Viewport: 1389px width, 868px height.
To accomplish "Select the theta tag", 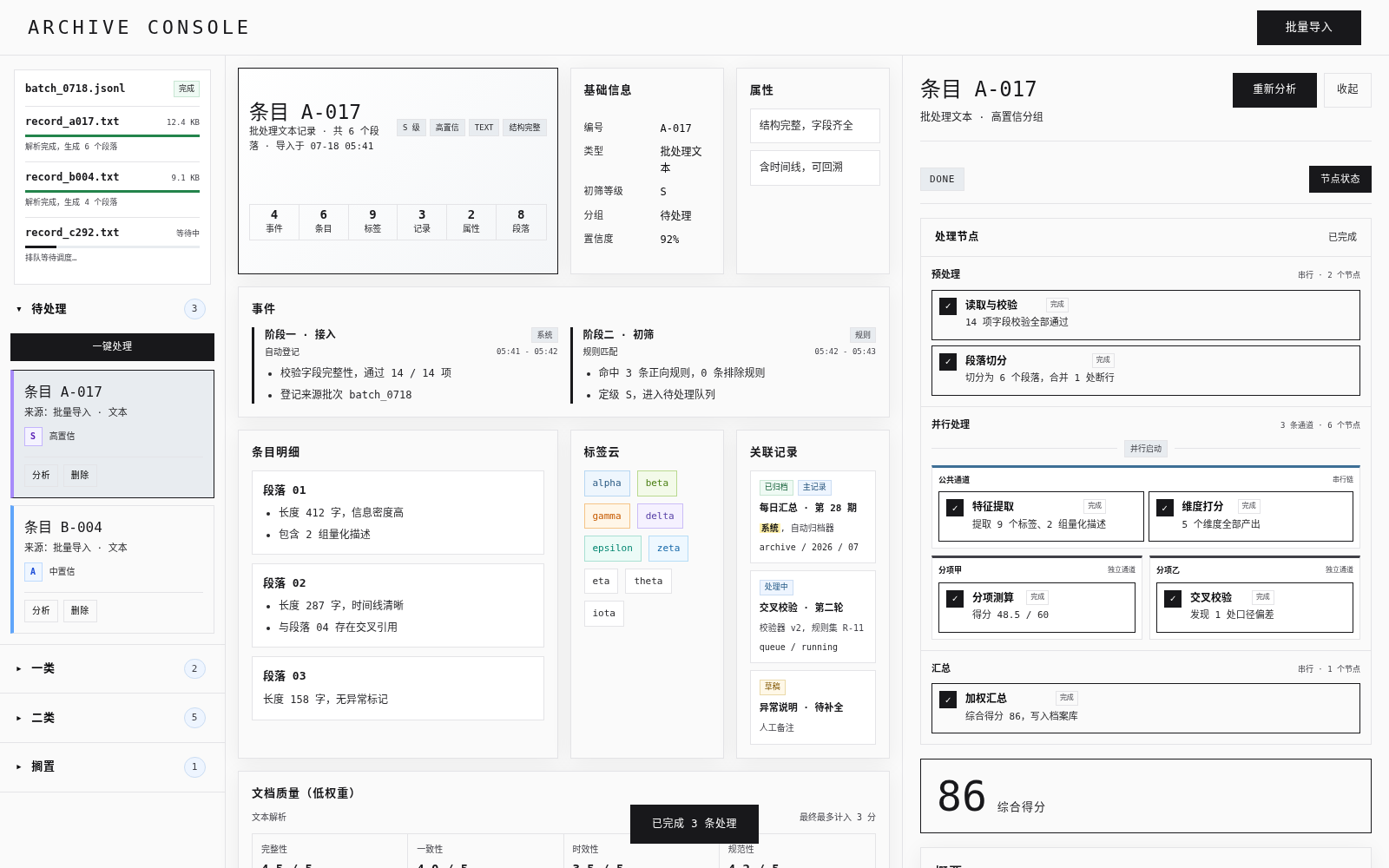I will 648,581.
